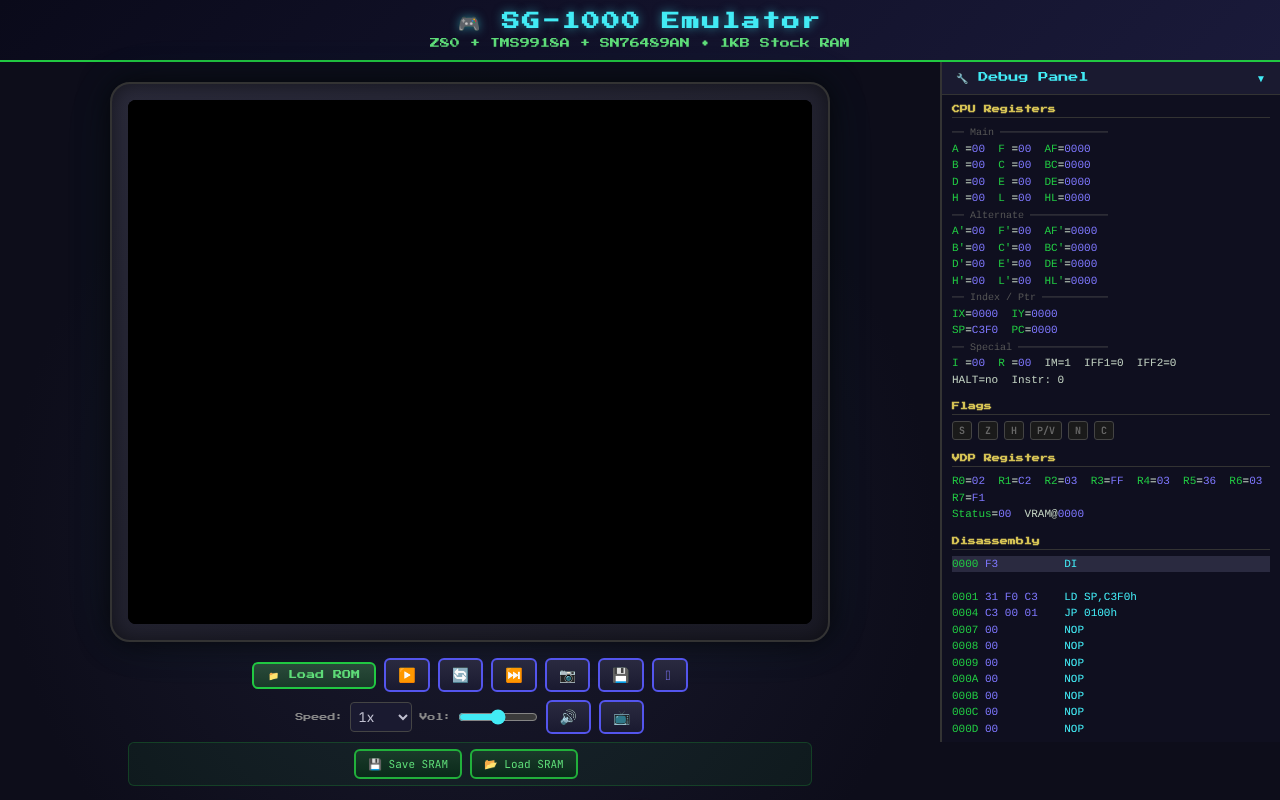
Task: Click Load ROM button
Action: pos(314,675)
